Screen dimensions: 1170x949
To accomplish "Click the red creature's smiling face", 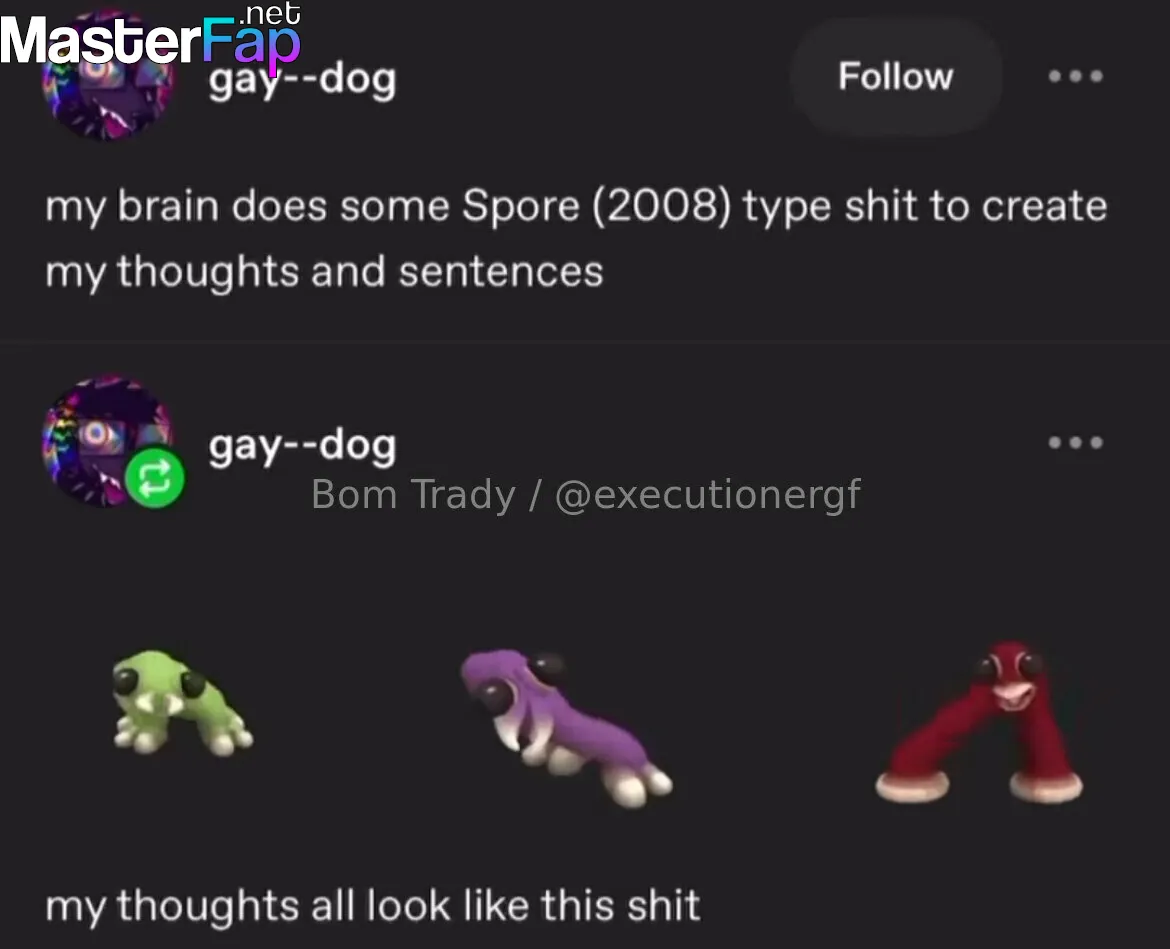I will 1011,683.
